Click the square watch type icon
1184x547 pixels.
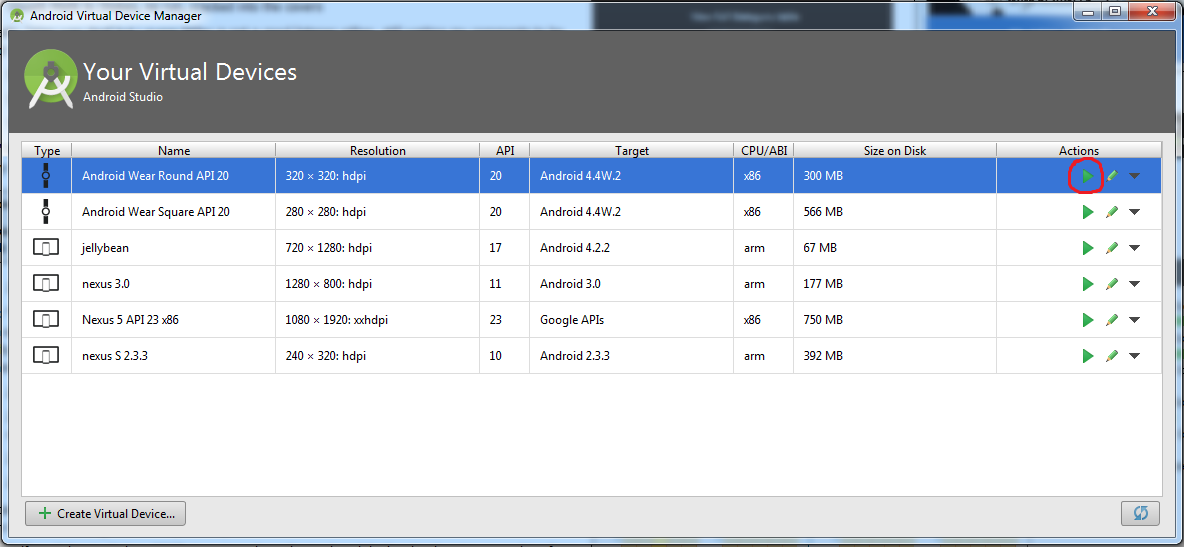[x=46, y=212]
